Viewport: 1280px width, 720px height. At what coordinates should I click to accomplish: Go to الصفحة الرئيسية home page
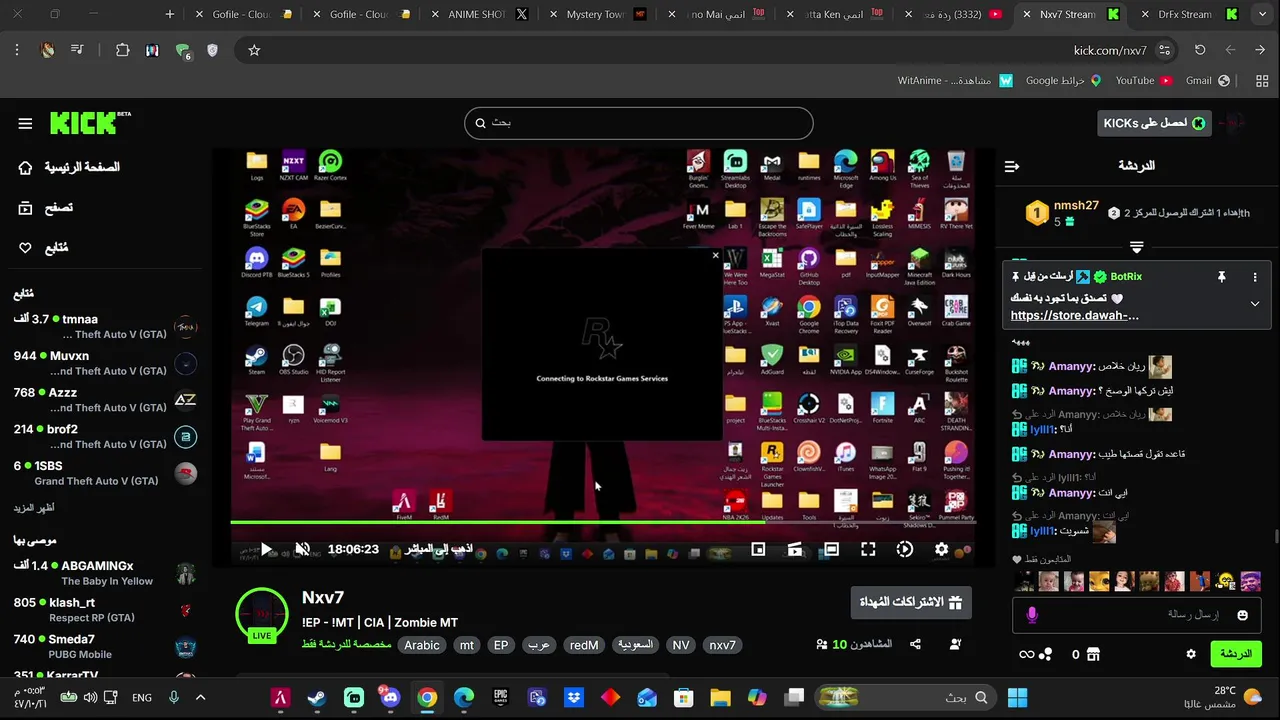69,167
